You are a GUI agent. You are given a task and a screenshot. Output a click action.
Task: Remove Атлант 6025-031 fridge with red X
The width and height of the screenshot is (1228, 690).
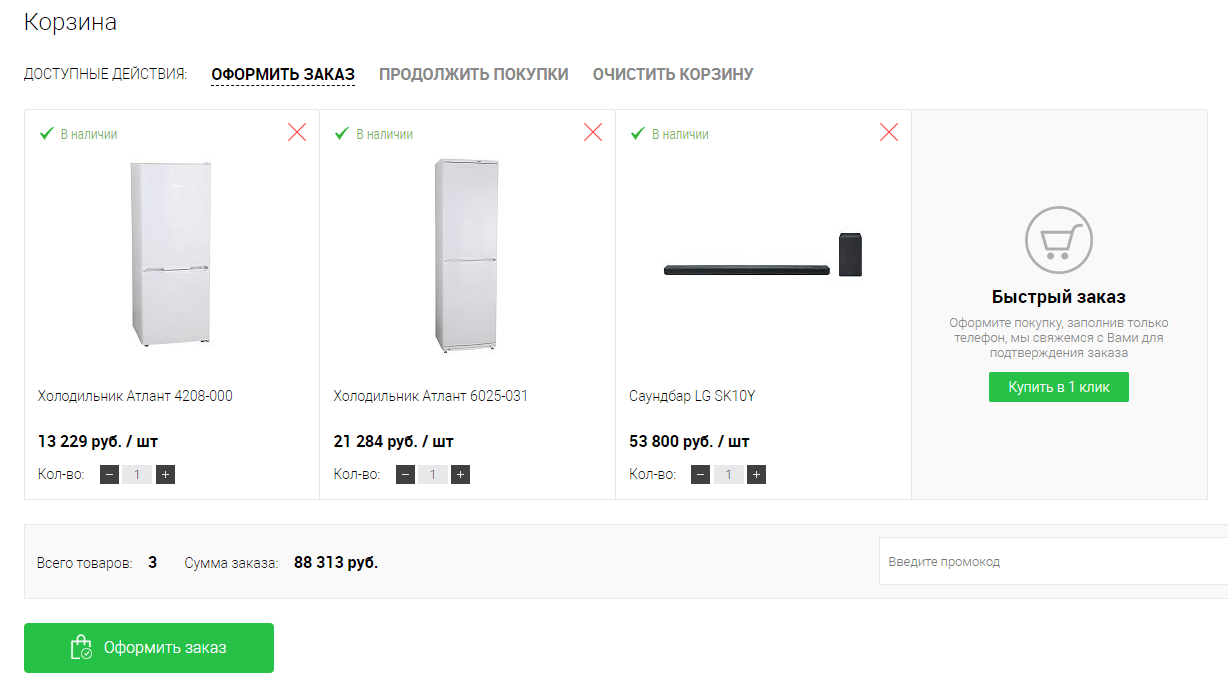tap(593, 132)
